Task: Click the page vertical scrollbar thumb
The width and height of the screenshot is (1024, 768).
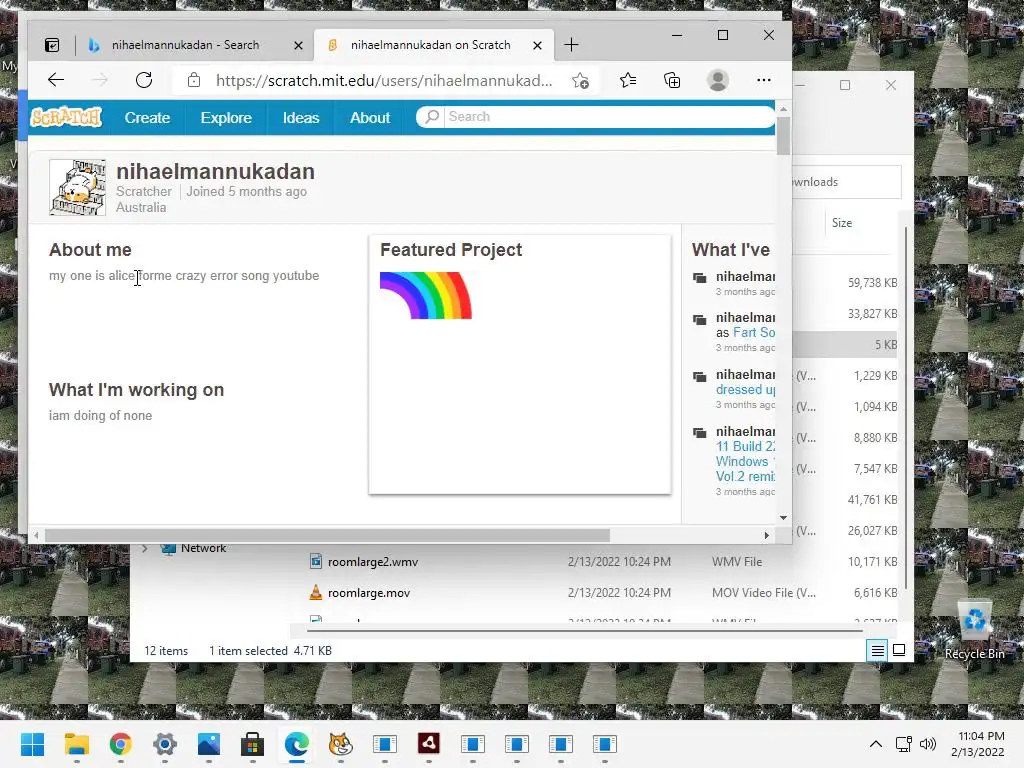Action: pos(783,136)
